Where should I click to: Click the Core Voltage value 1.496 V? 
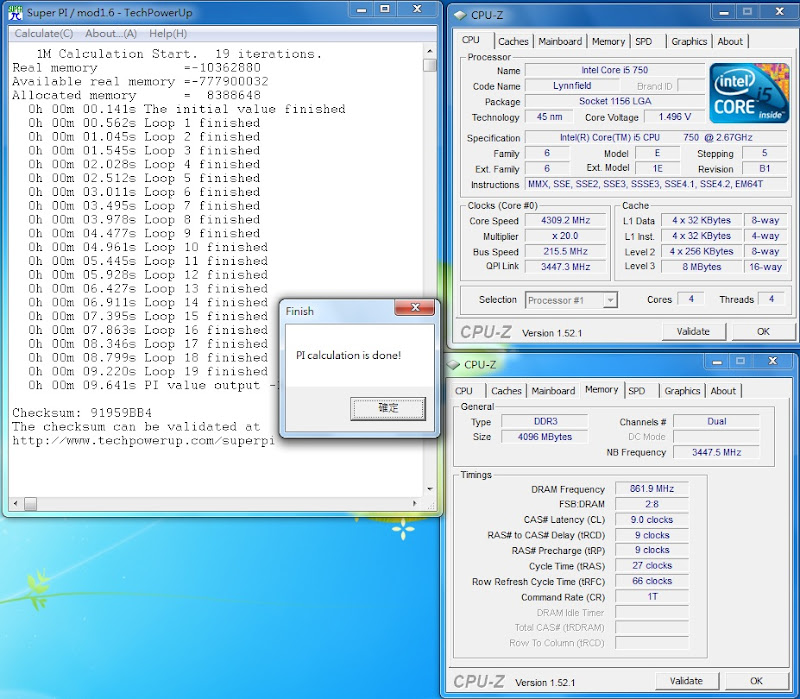[x=674, y=117]
